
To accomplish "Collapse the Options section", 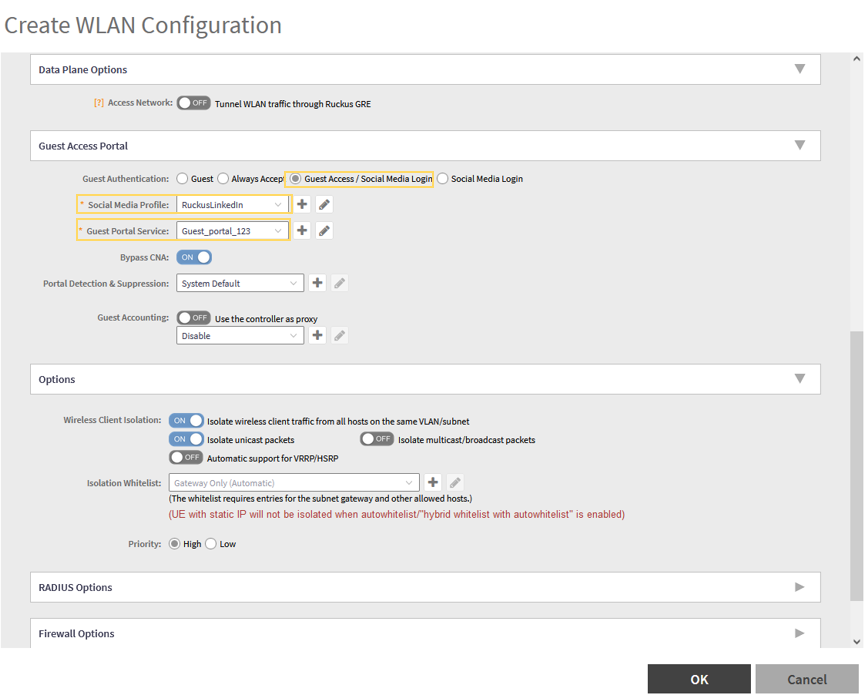I will (x=800, y=379).
